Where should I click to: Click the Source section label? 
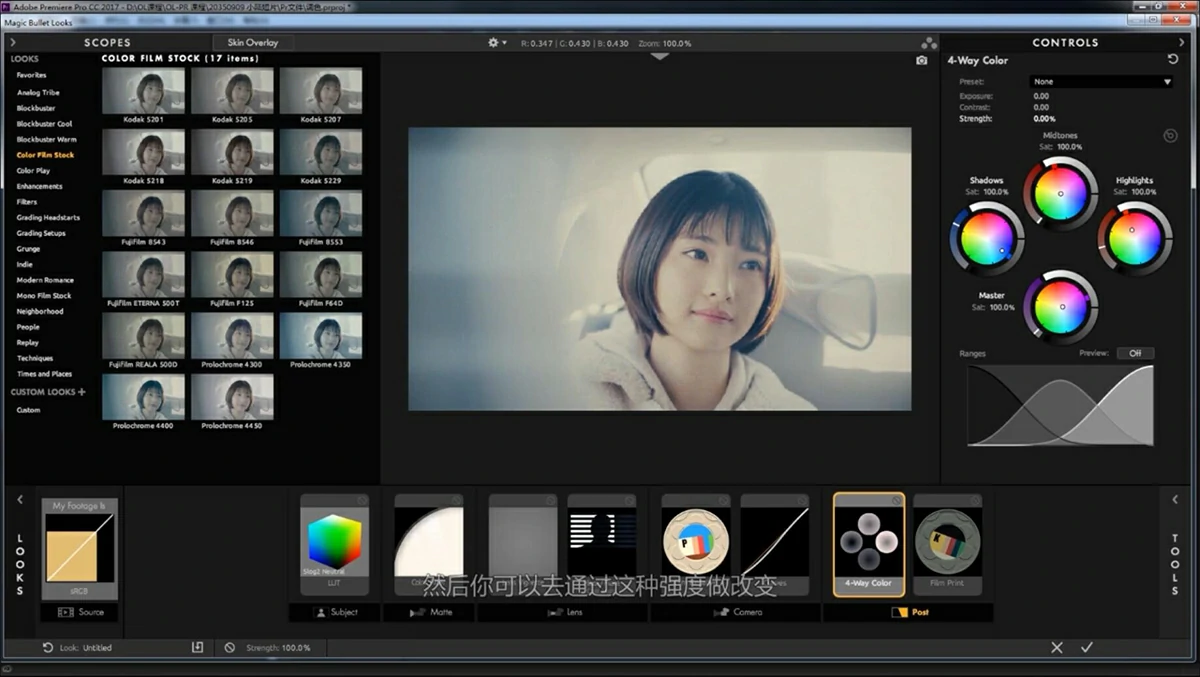(80, 612)
